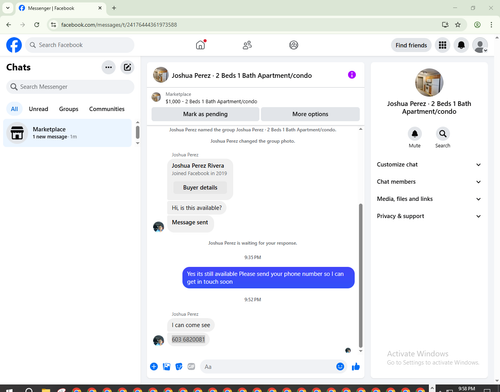Open Chrome three-dot menu

[x=491, y=25]
